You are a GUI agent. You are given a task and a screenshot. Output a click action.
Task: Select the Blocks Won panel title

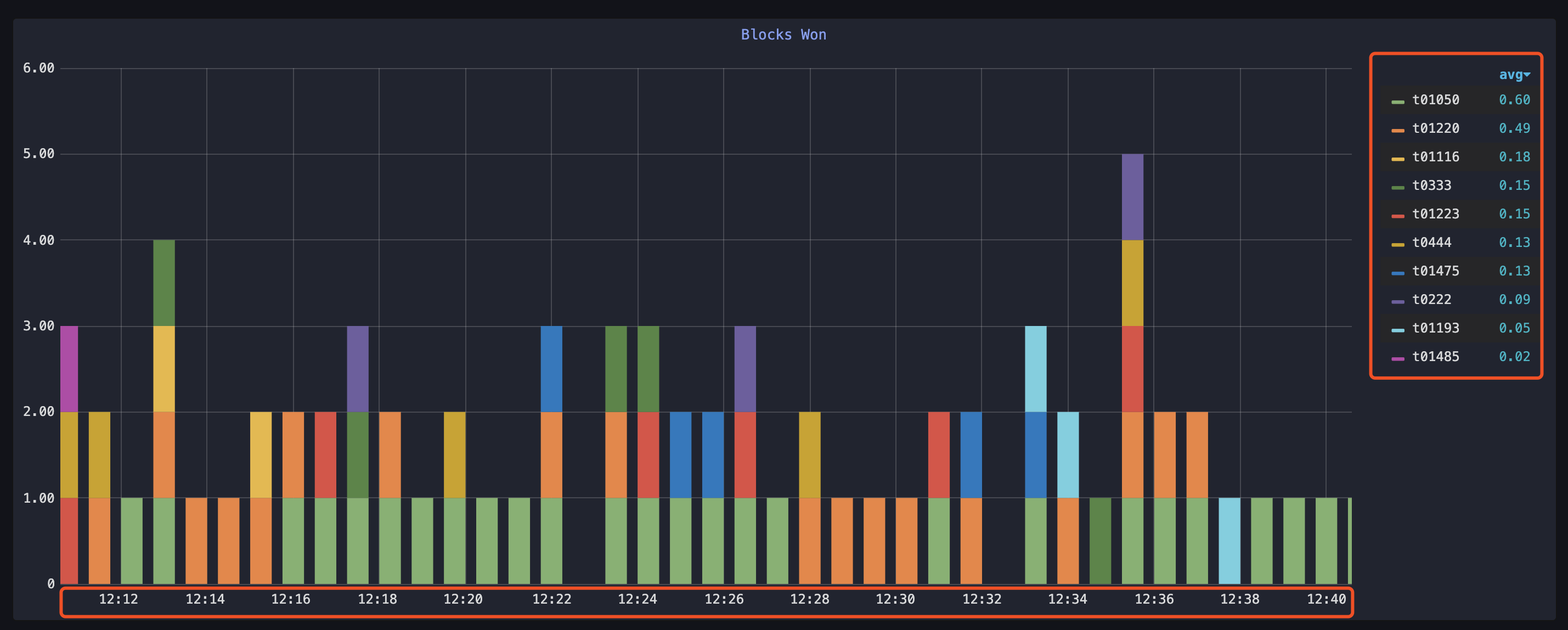(783, 35)
